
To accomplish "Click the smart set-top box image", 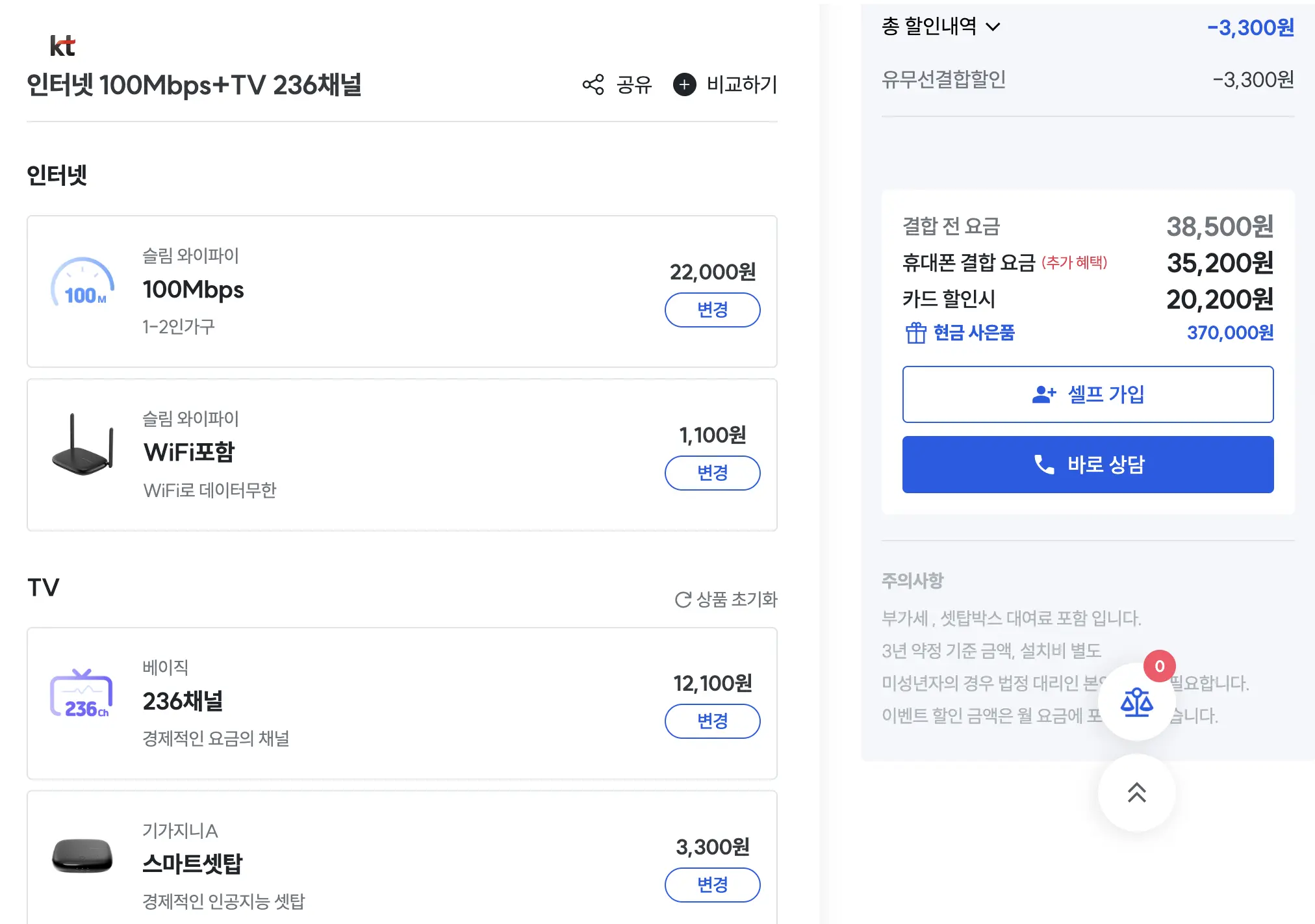I will [83, 855].
